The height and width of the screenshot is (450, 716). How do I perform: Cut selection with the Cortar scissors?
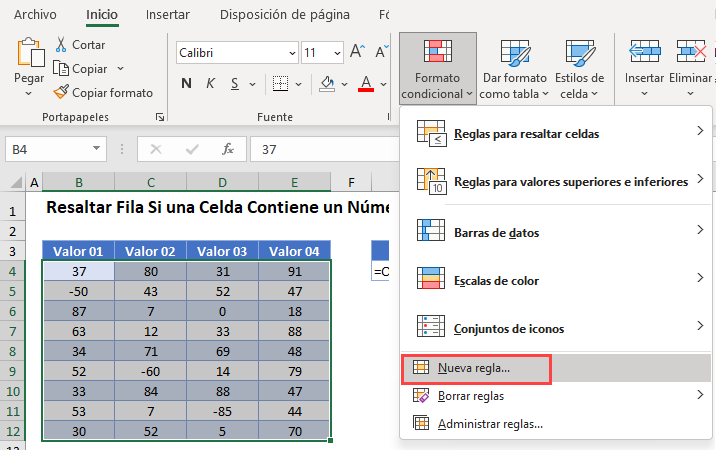(x=61, y=45)
